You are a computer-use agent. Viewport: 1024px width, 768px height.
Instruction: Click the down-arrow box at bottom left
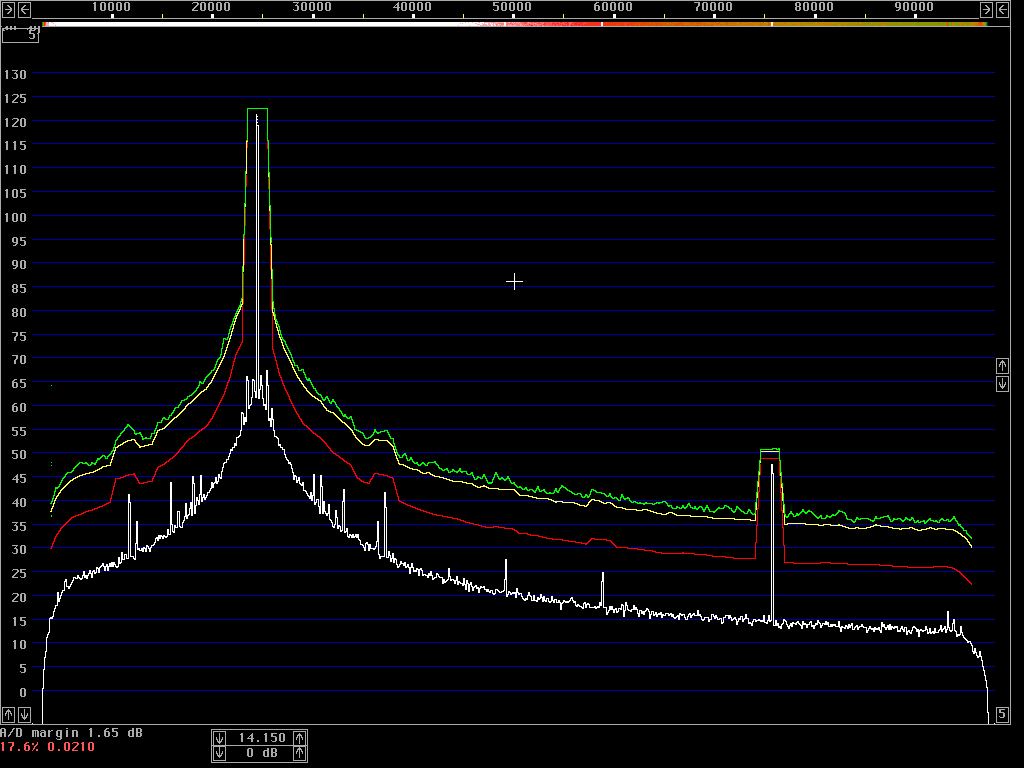(24, 714)
